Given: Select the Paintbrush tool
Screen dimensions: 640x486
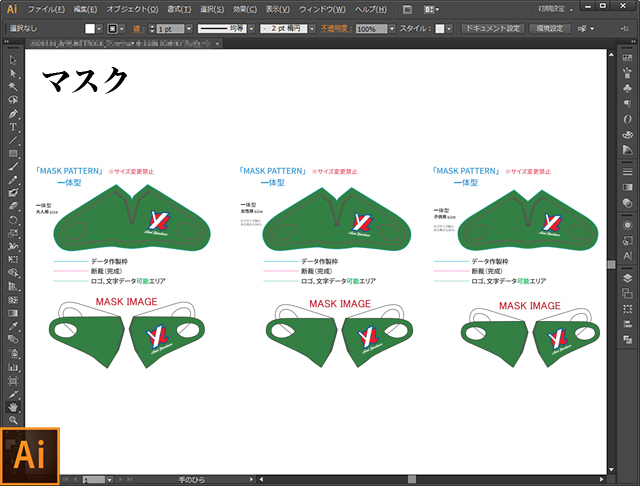Looking at the screenshot, I should [13, 166].
